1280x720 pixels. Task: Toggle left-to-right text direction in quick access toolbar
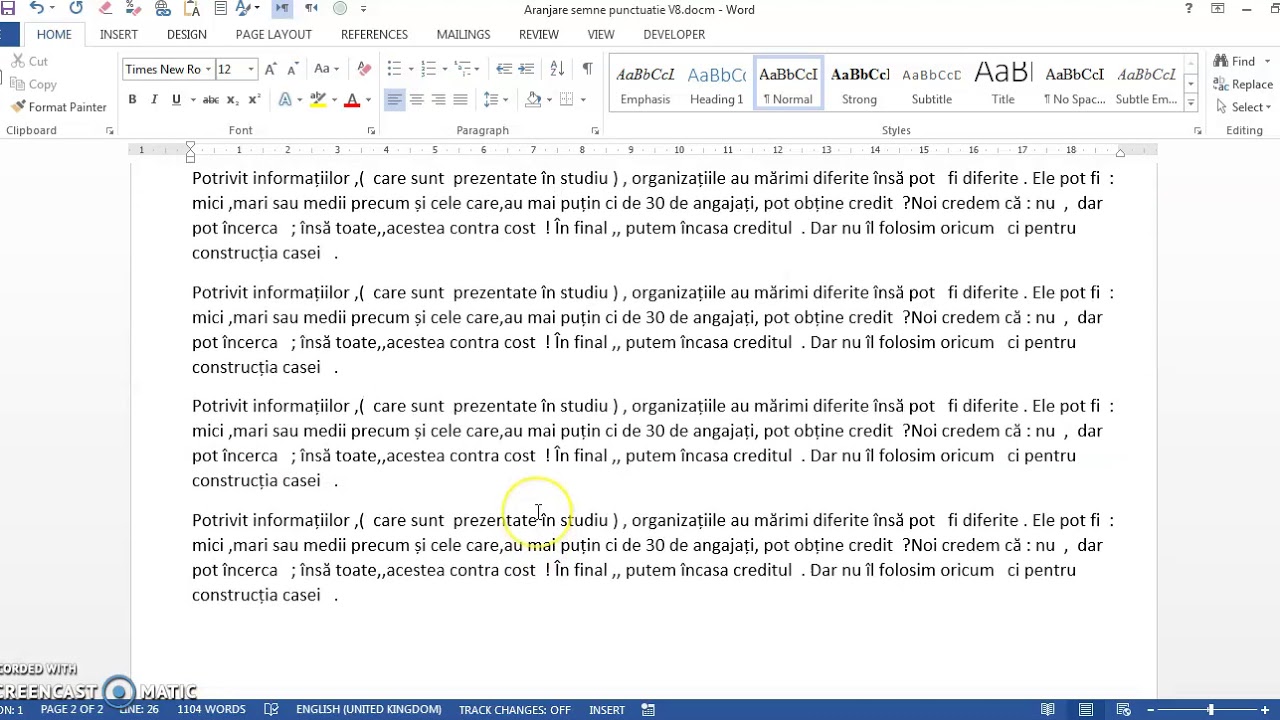[x=282, y=9]
